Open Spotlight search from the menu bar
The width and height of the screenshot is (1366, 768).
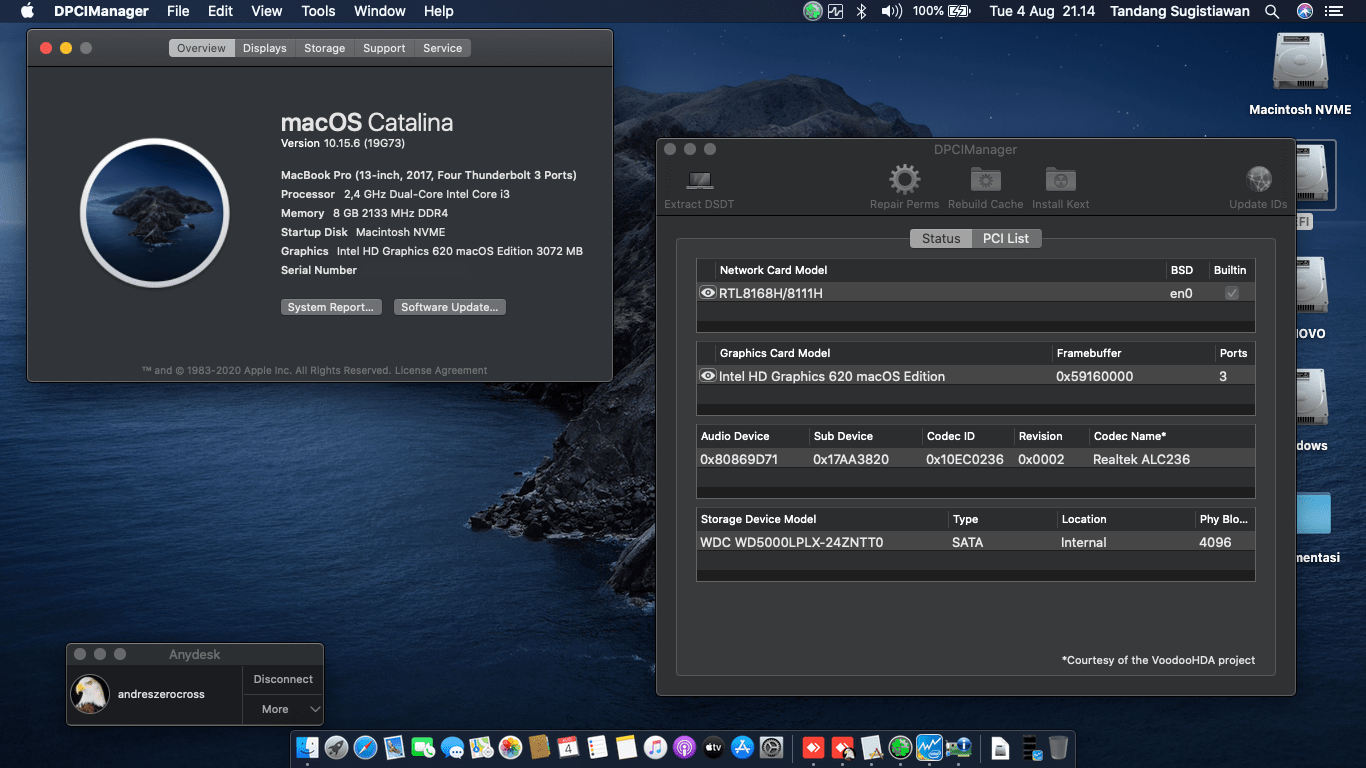pos(1272,11)
